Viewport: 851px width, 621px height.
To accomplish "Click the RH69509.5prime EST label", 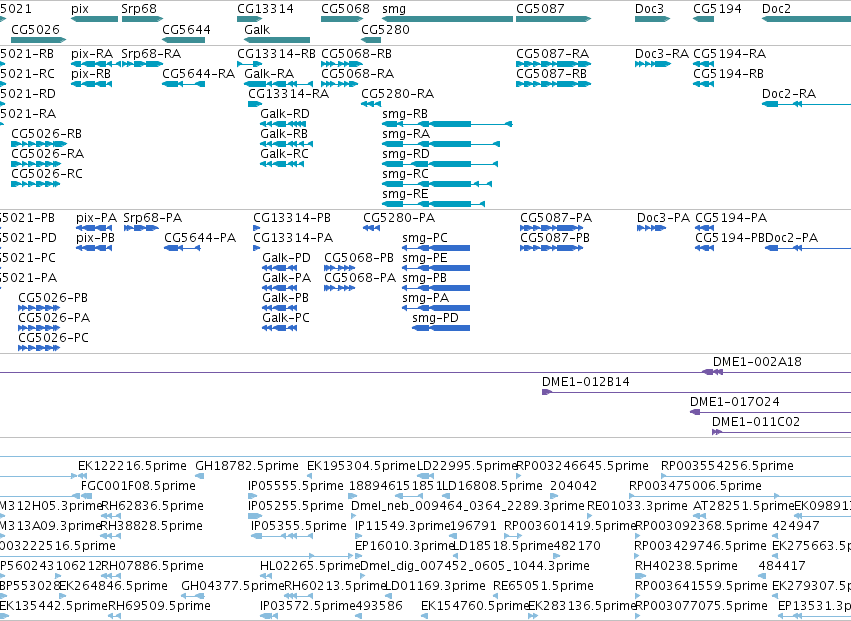I will click(159, 606).
